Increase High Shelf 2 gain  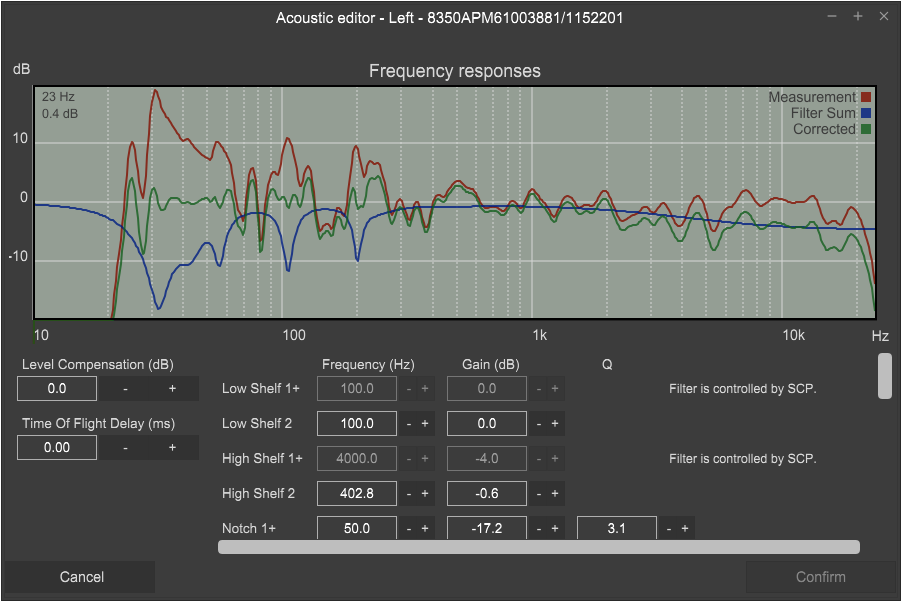(555, 494)
